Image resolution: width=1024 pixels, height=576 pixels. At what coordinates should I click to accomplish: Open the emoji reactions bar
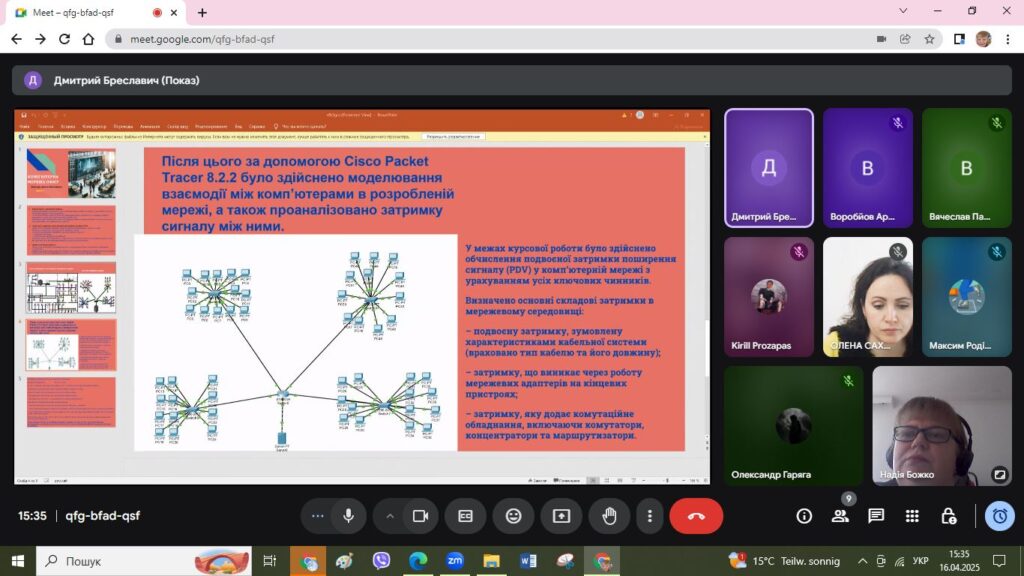point(513,516)
